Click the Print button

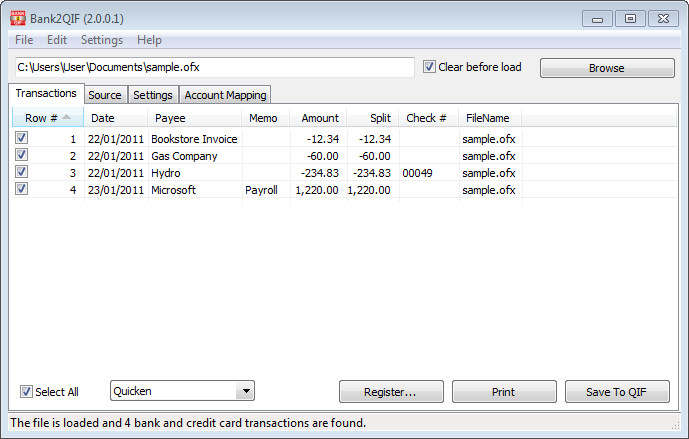(x=504, y=392)
